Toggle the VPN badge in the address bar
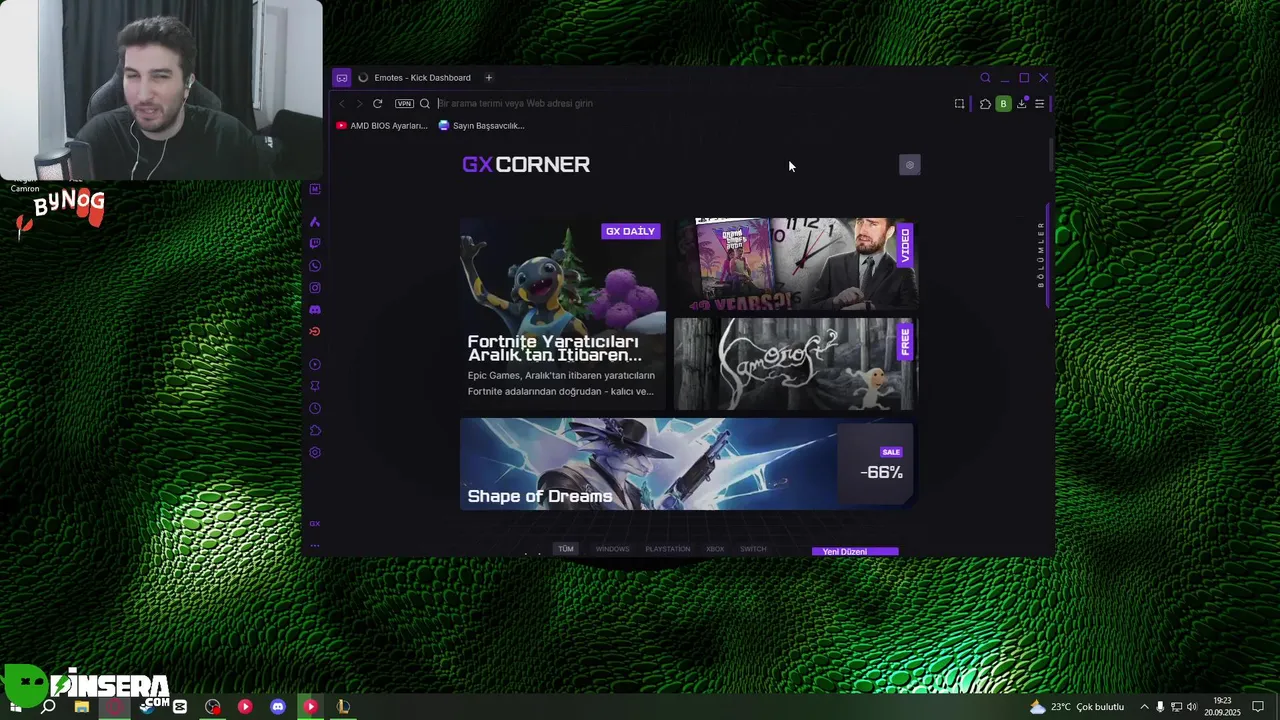The height and width of the screenshot is (720, 1280). [x=404, y=104]
